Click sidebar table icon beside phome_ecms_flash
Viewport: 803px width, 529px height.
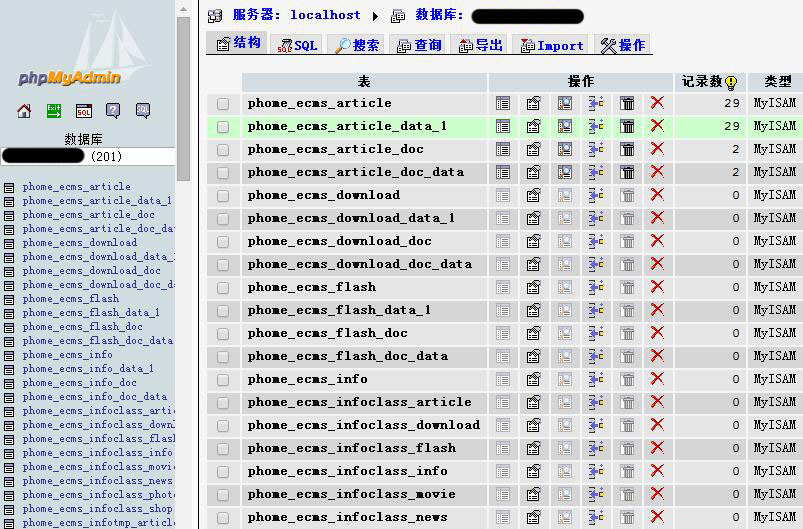[x=9, y=300]
